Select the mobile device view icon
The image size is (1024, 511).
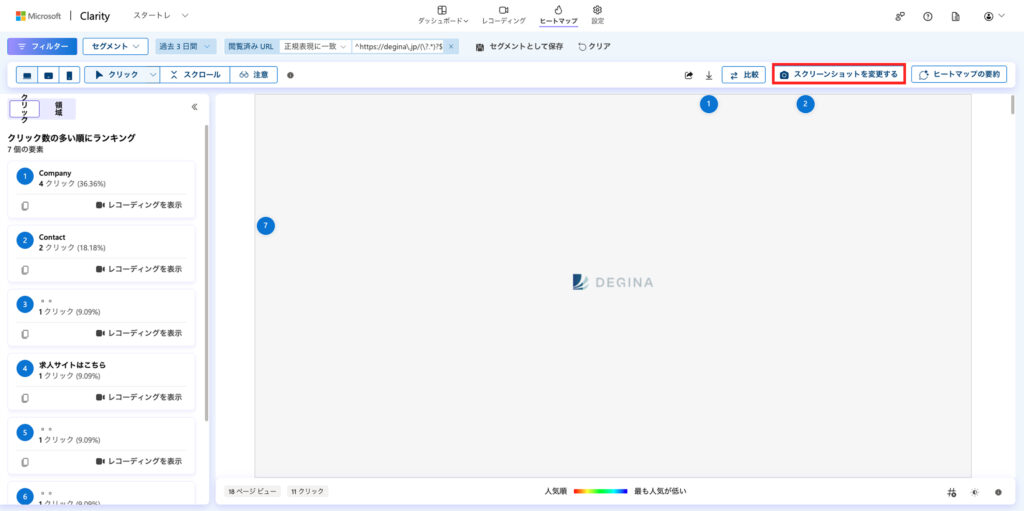(69, 75)
